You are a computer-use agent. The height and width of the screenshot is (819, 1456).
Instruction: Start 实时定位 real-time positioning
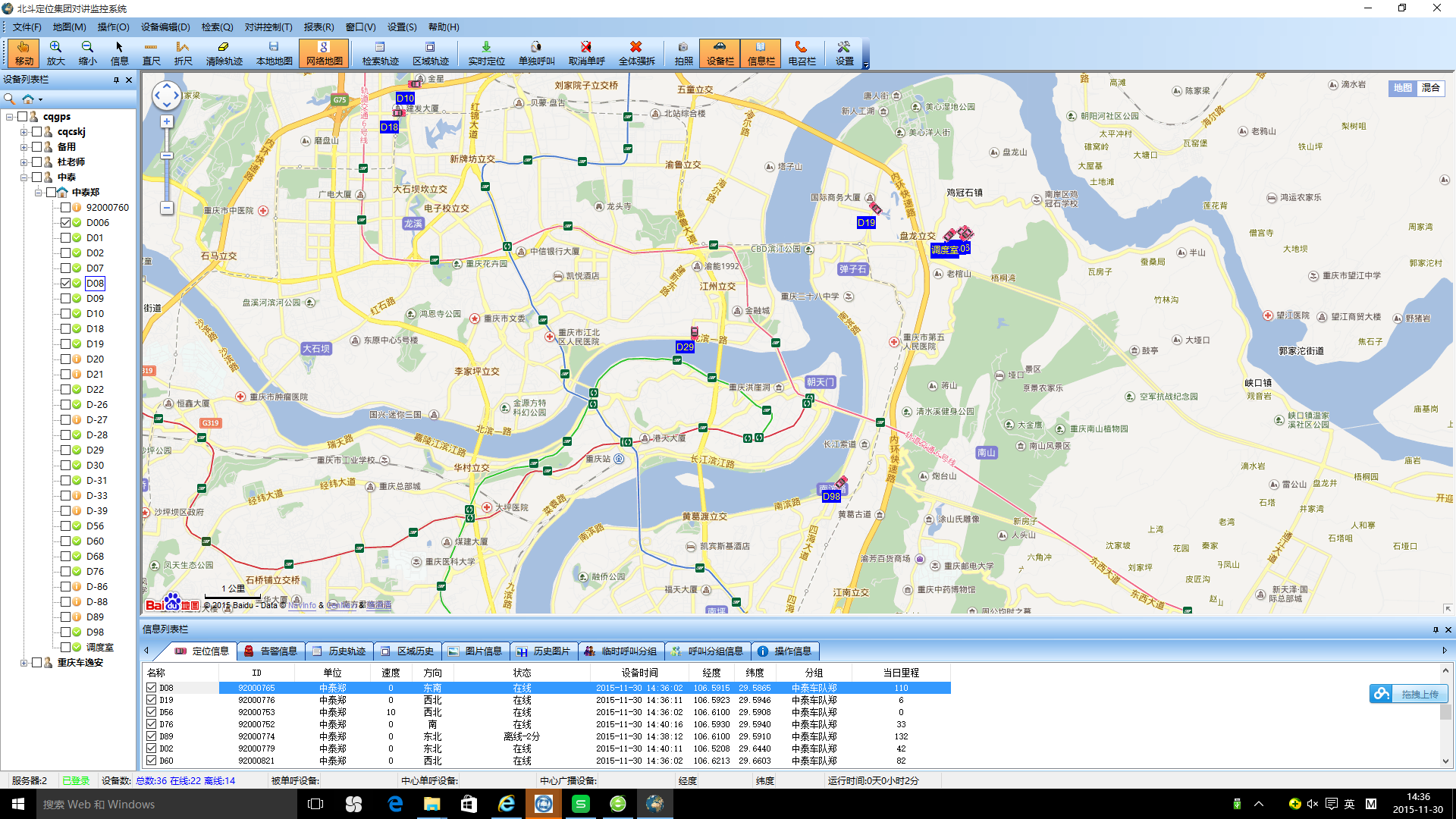pos(486,54)
